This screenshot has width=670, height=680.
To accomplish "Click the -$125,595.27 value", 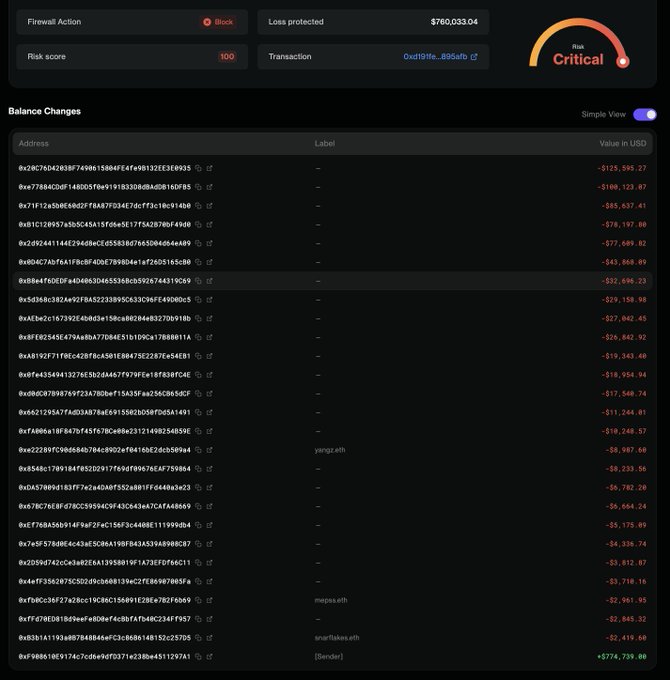I will point(622,168).
